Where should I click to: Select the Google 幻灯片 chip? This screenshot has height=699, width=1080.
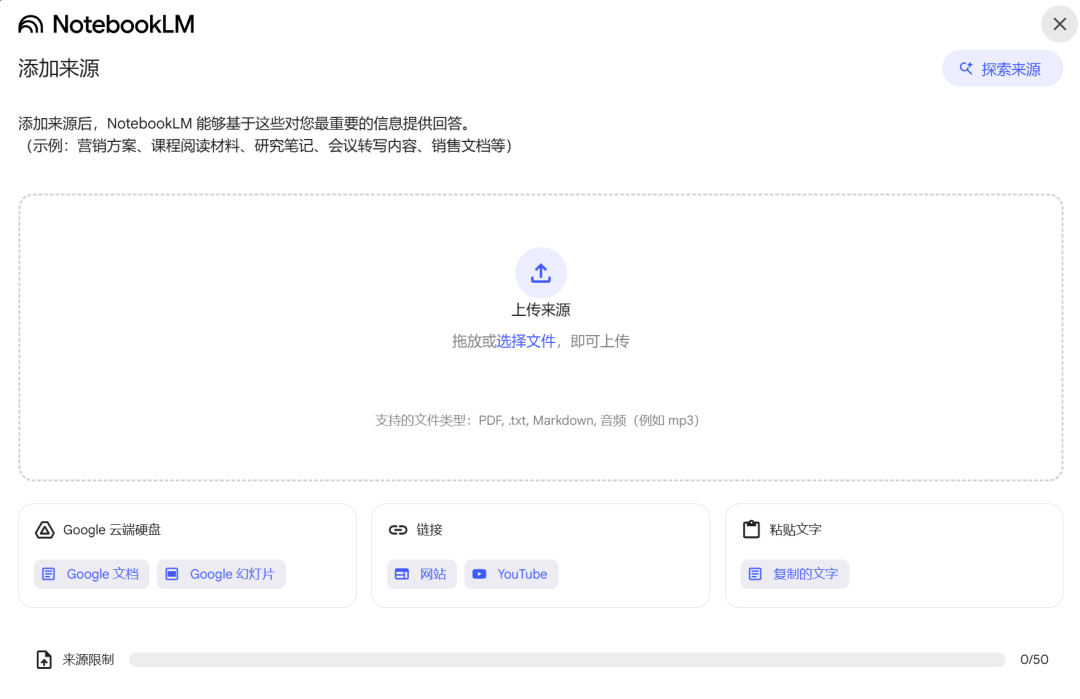pos(221,574)
